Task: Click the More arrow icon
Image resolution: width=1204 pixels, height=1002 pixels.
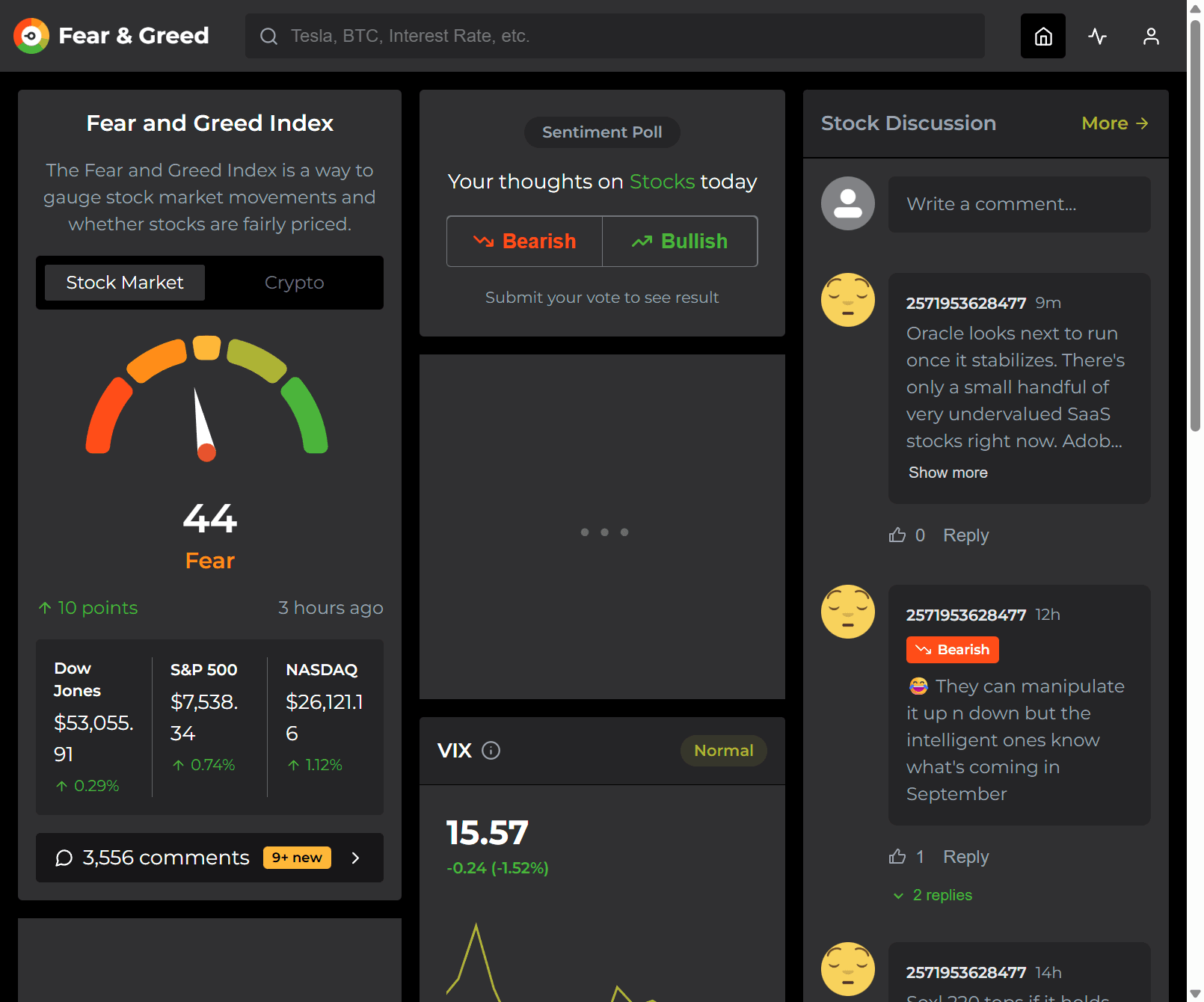Action: [x=1142, y=123]
